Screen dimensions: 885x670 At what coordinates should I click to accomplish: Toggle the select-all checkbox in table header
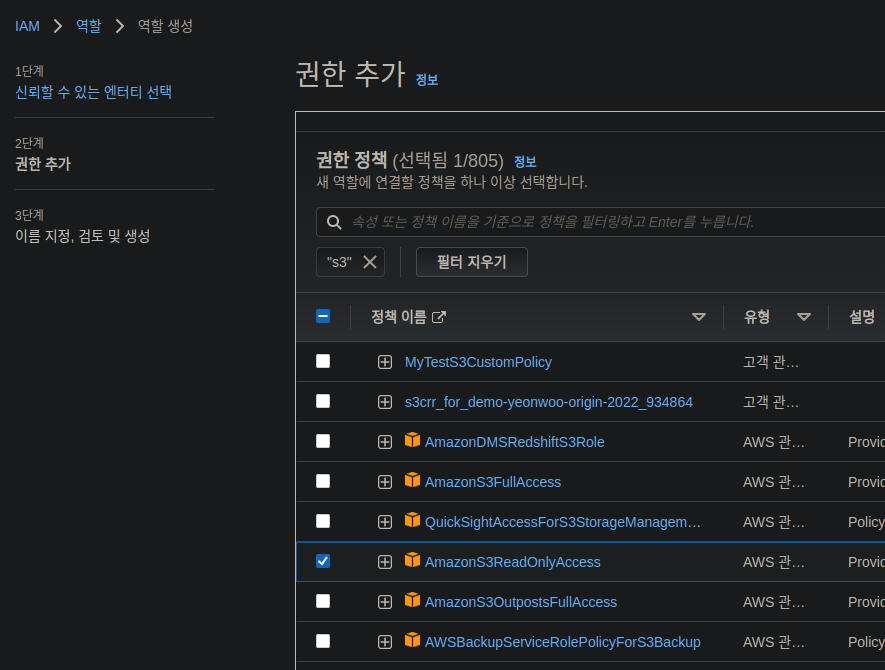[x=323, y=316]
